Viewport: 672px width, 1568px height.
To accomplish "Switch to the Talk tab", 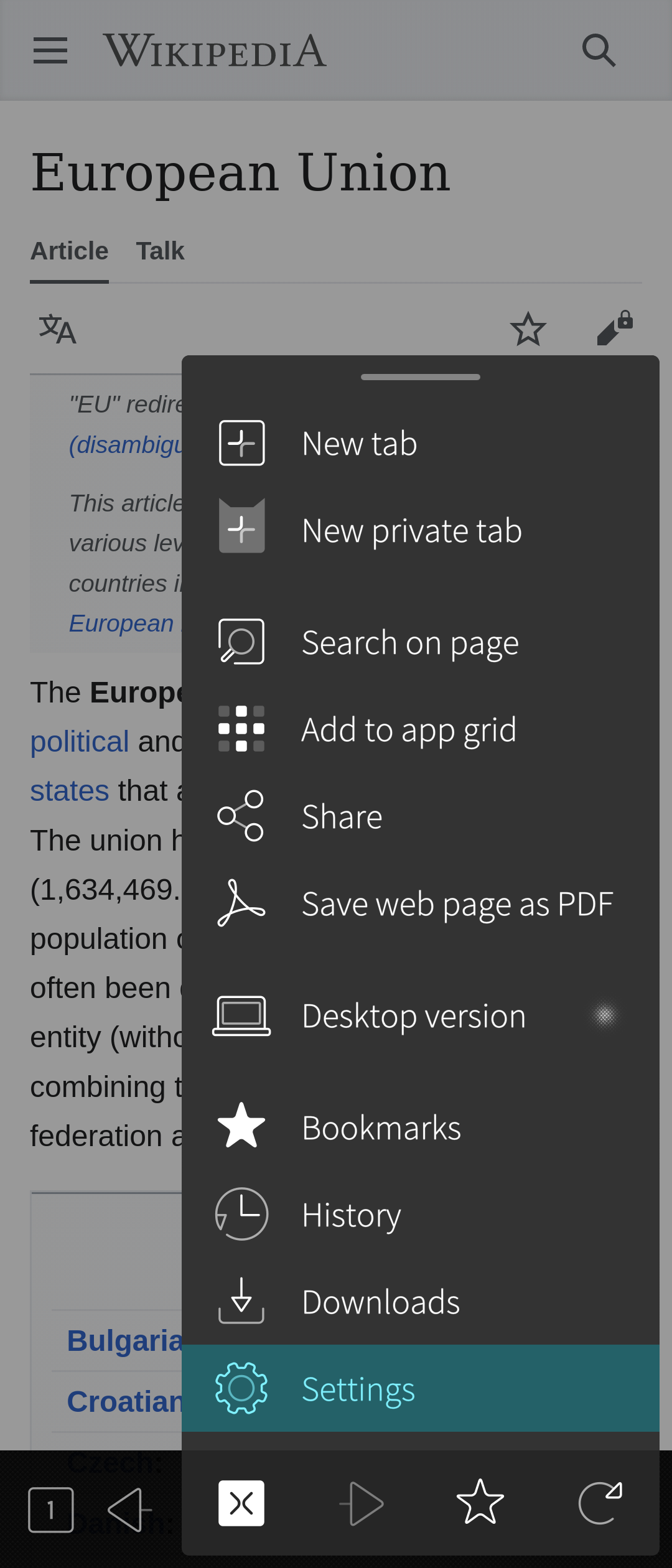I will (160, 251).
